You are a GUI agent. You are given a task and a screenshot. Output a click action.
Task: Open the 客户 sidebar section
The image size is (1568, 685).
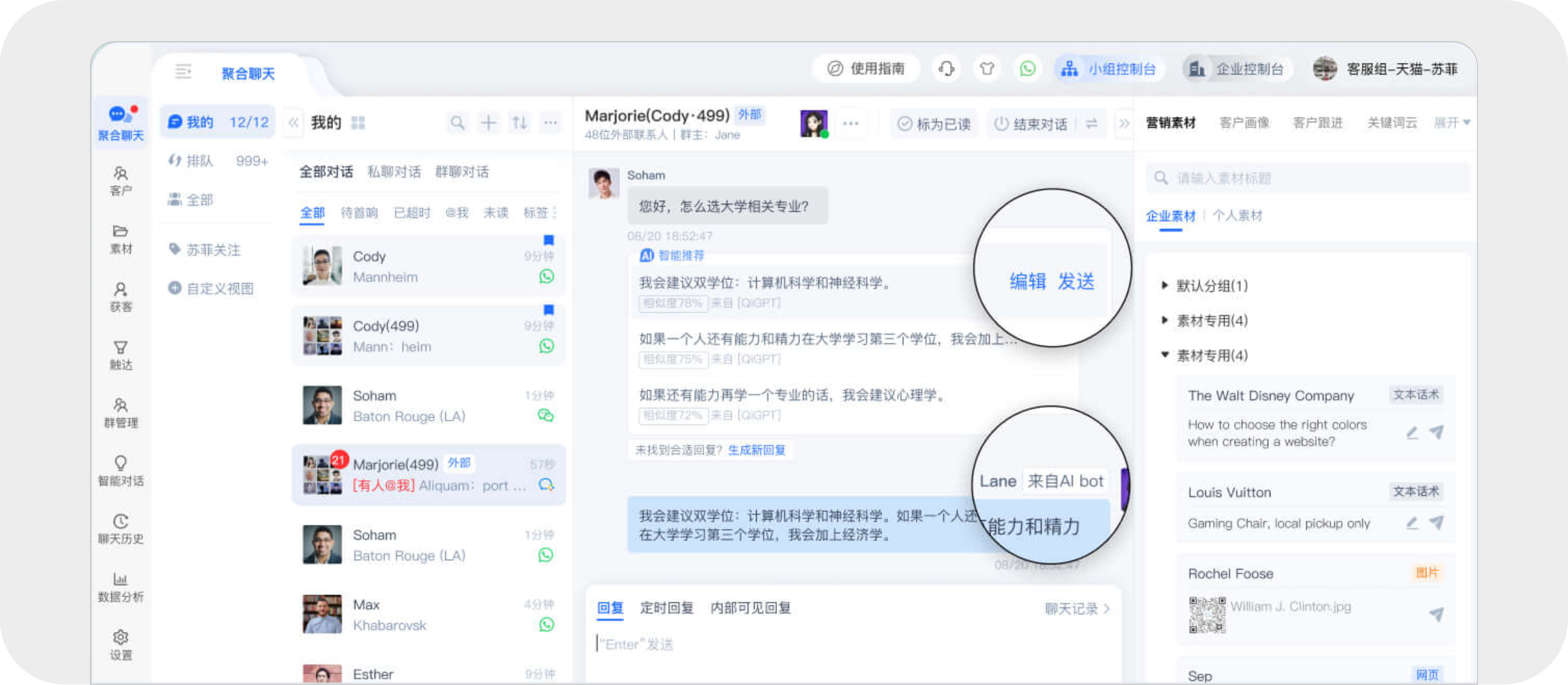tap(121, 181)
